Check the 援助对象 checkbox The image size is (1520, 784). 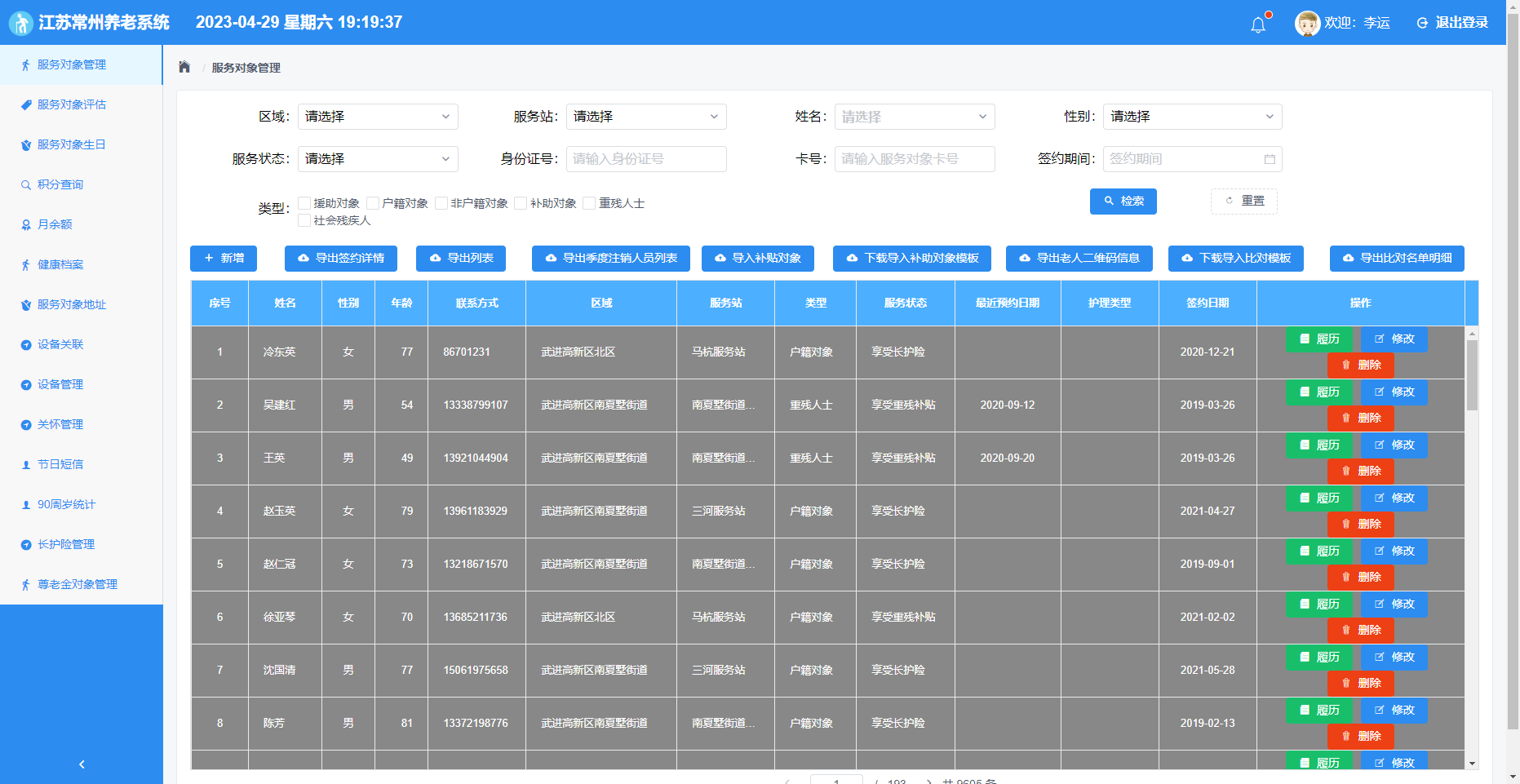[x=304, y=203]
